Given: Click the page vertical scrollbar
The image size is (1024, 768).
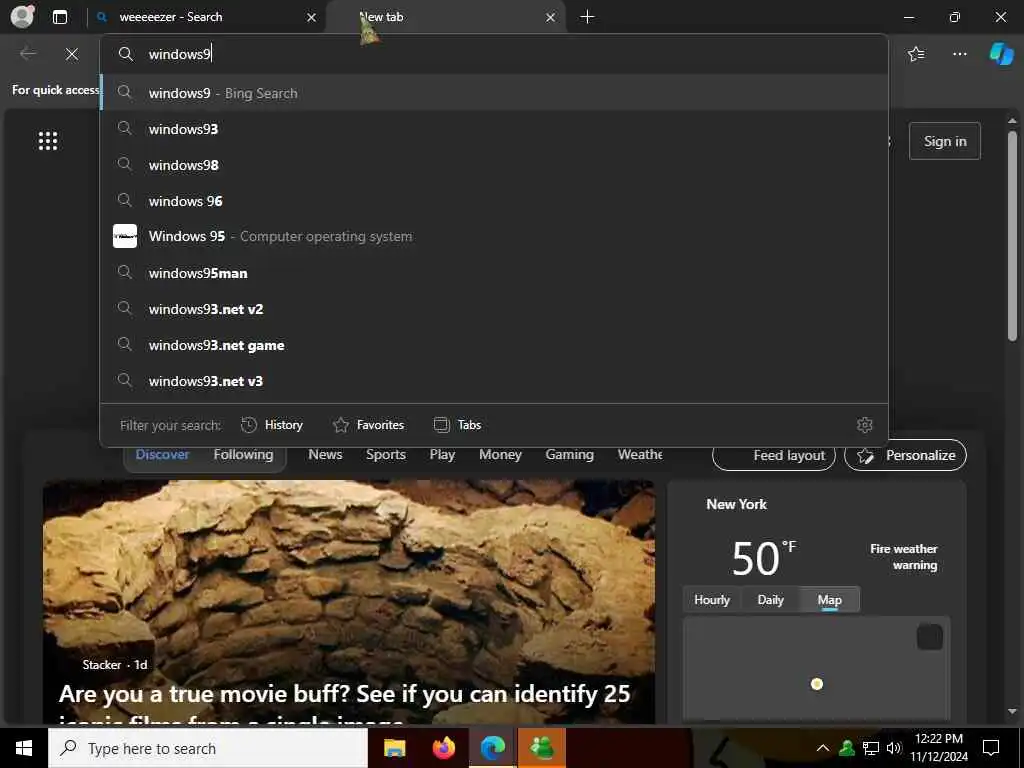Looking at the screenshot, I should 1012,235.
